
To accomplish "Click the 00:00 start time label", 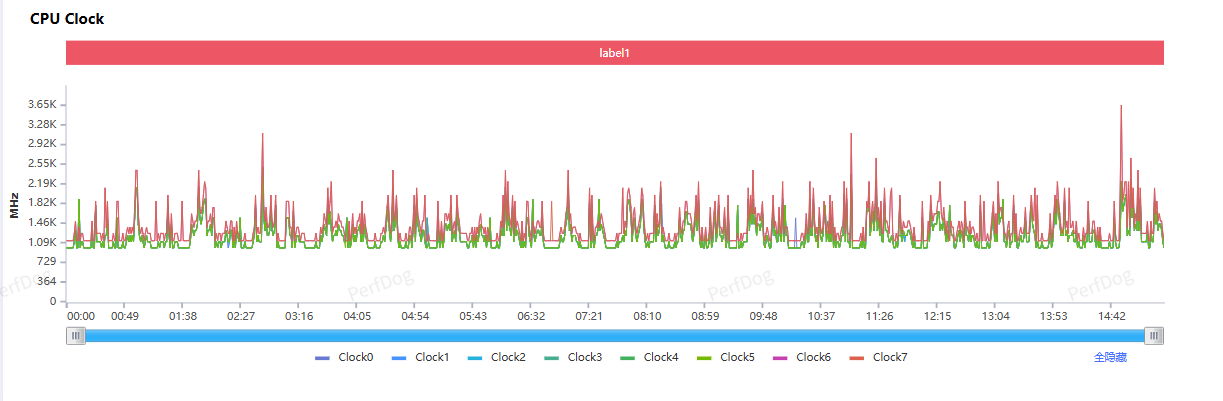I will pos(81,316).
